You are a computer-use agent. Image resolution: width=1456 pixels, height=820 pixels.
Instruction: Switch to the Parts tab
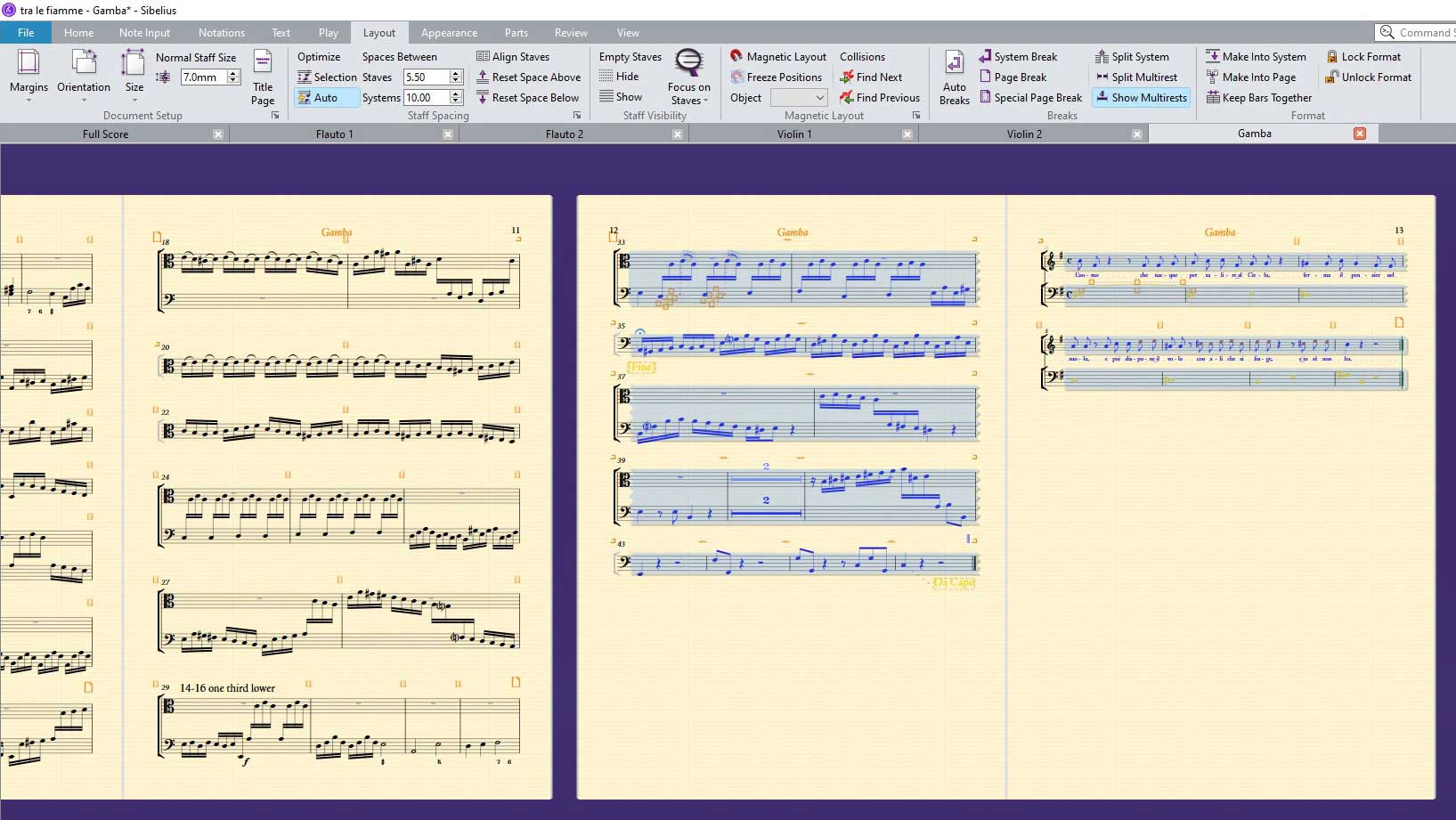pyautogui.click(x=517, y=33)
